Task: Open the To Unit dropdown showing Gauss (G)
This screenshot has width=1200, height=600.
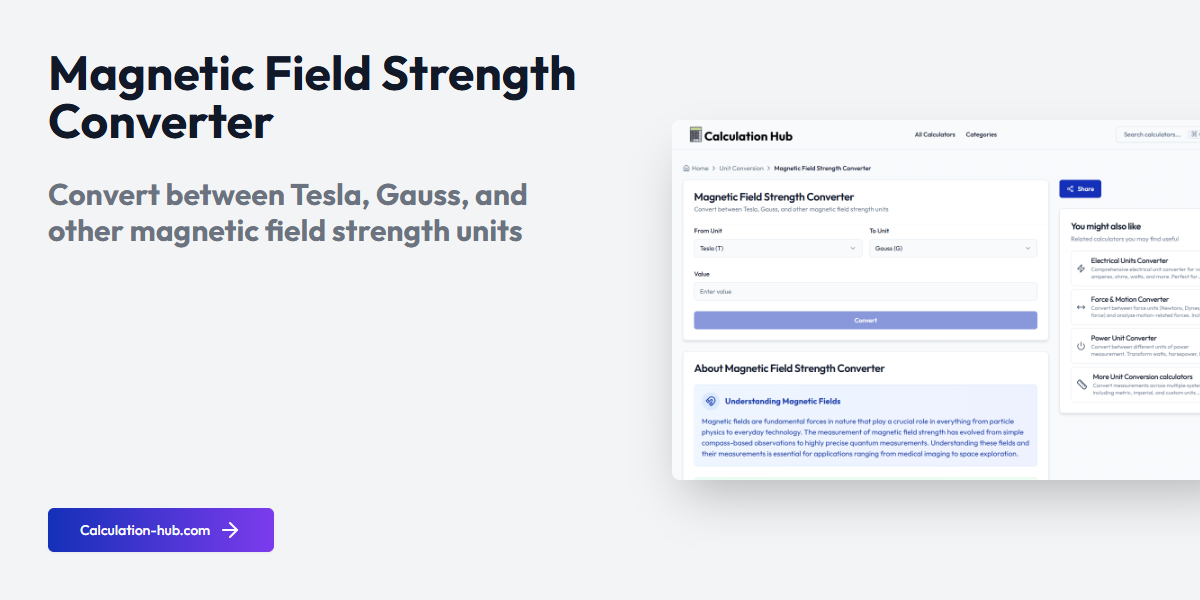Action: click(950, 247)
